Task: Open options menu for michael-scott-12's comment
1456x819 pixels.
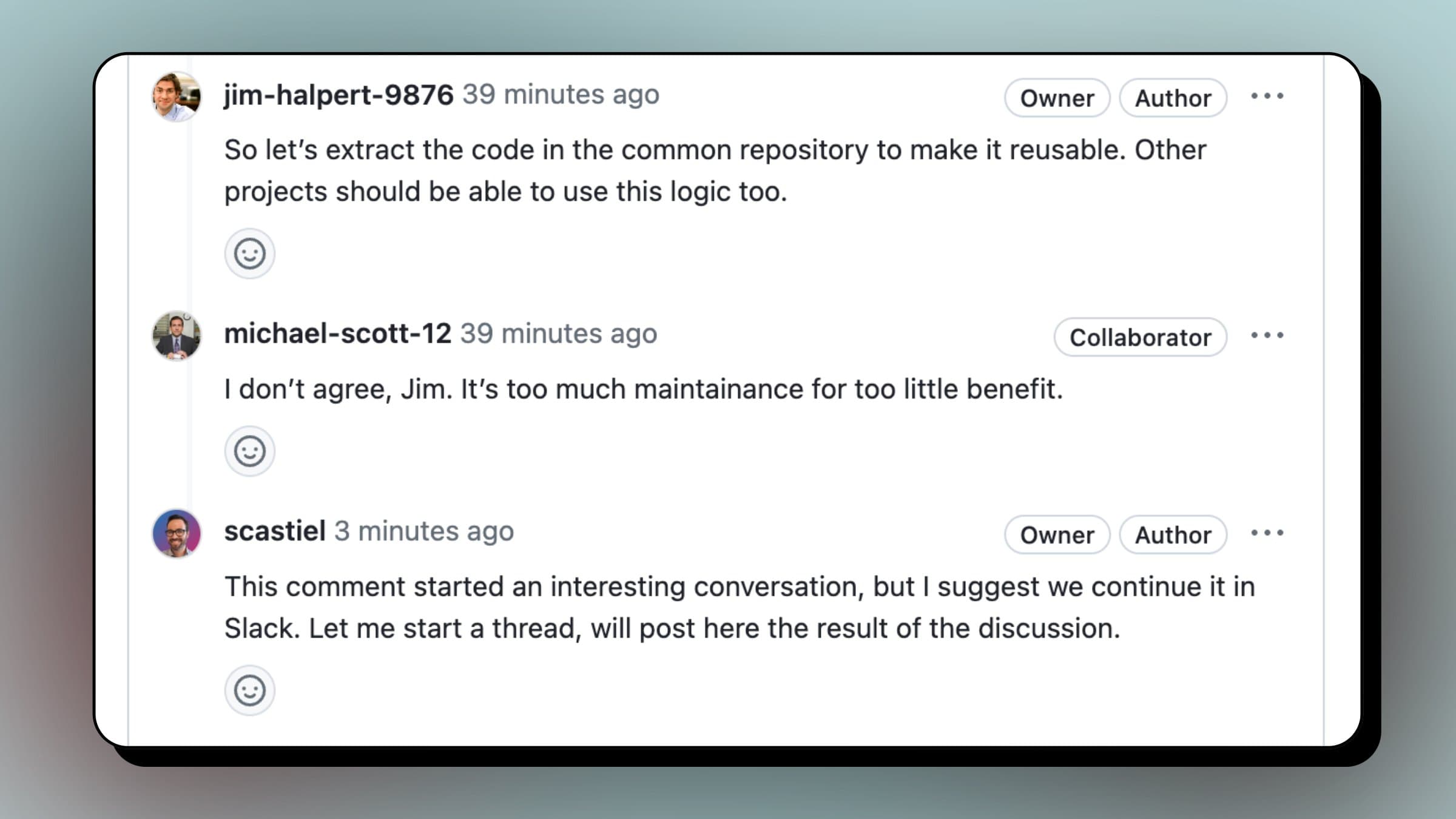Action: coord(1267,335)
